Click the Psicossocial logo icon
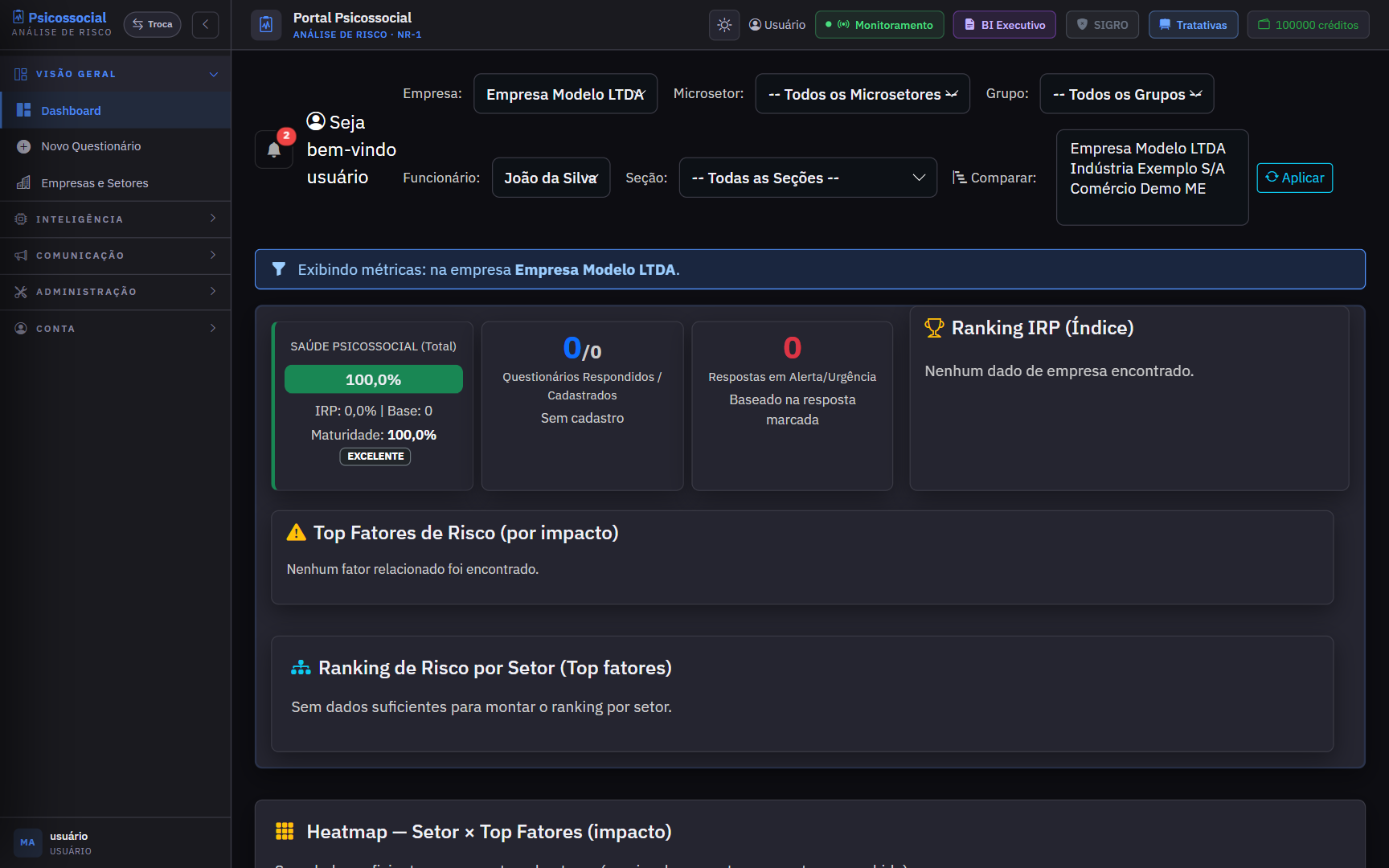The image size is (1389, 868). 18,17
